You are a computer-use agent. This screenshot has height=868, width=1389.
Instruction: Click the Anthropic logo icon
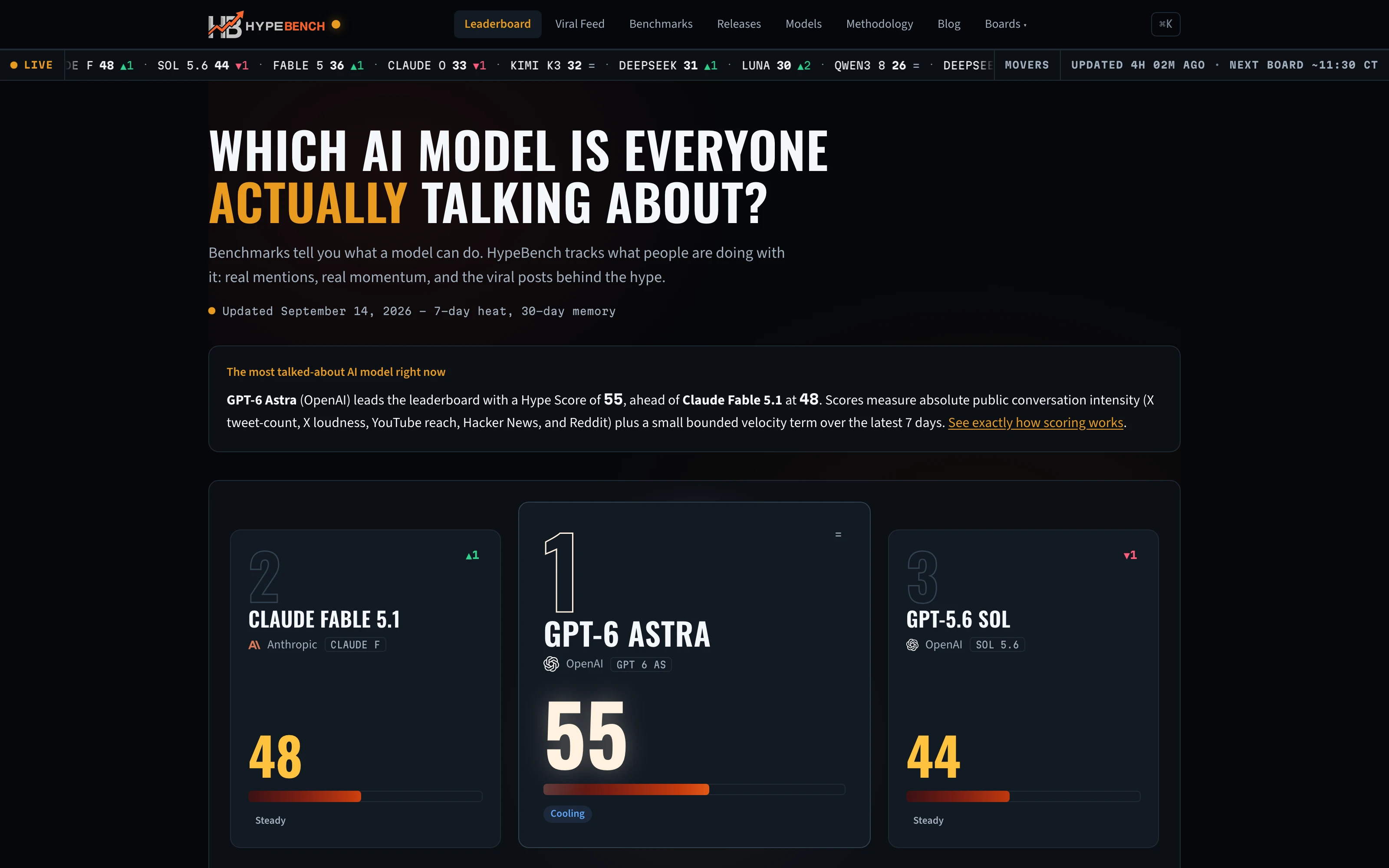tap(254, 644)
